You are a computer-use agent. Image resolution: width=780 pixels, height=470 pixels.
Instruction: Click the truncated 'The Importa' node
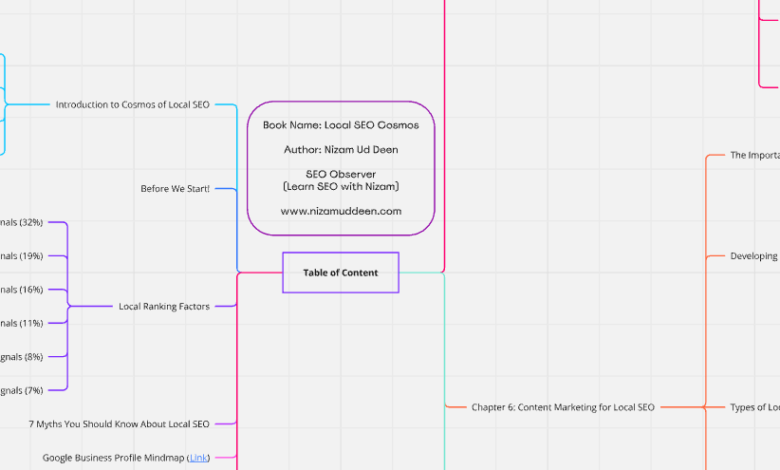pyautogui.click(x=754, y=155)
